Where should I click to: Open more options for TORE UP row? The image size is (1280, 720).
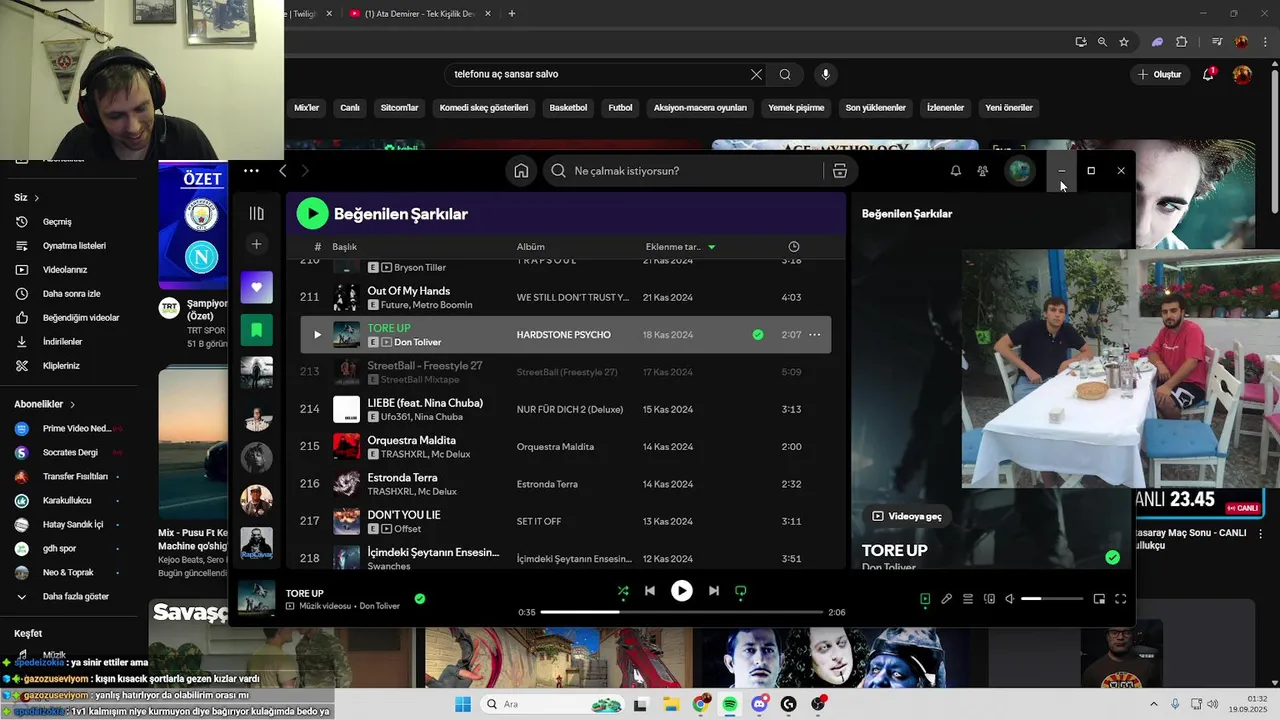pos(814,335)
